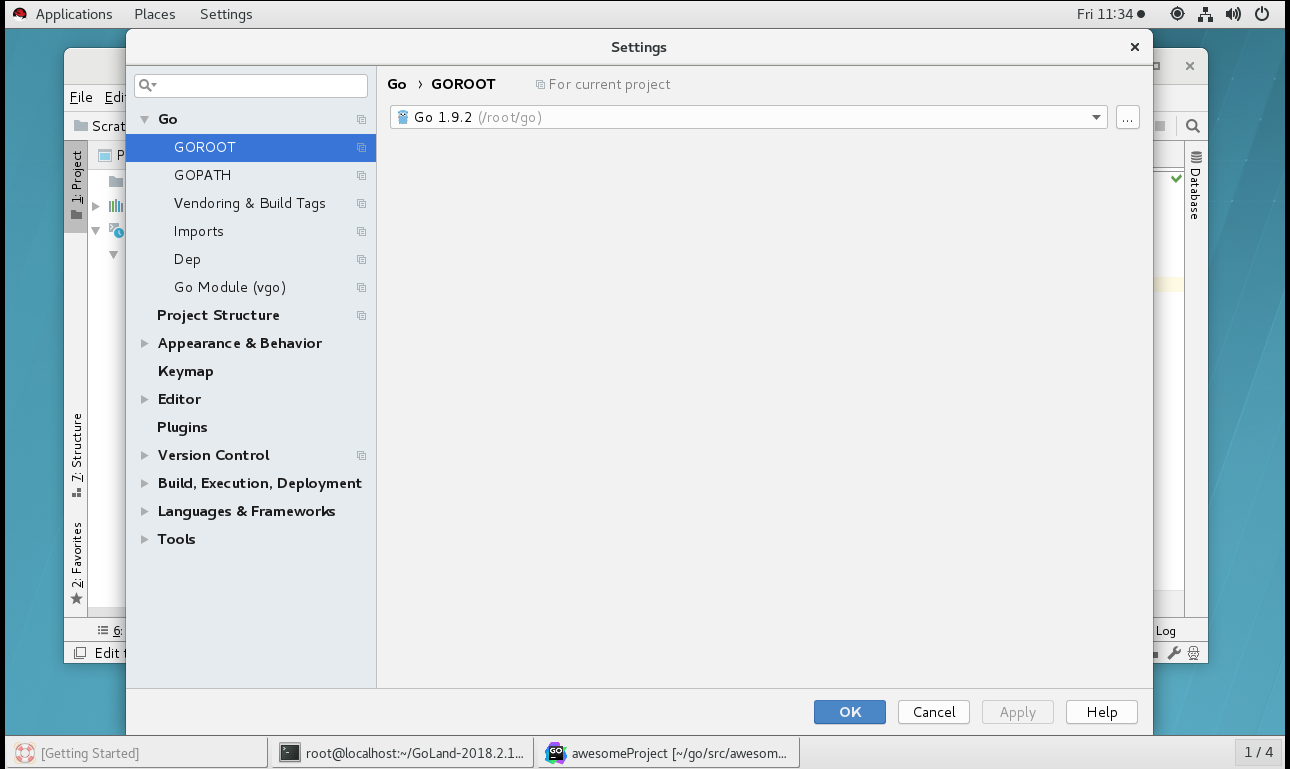The width and height of the screenshot is (1290, 769).
Task: Click the search magnifier icon in Settings
Action: 144,85
